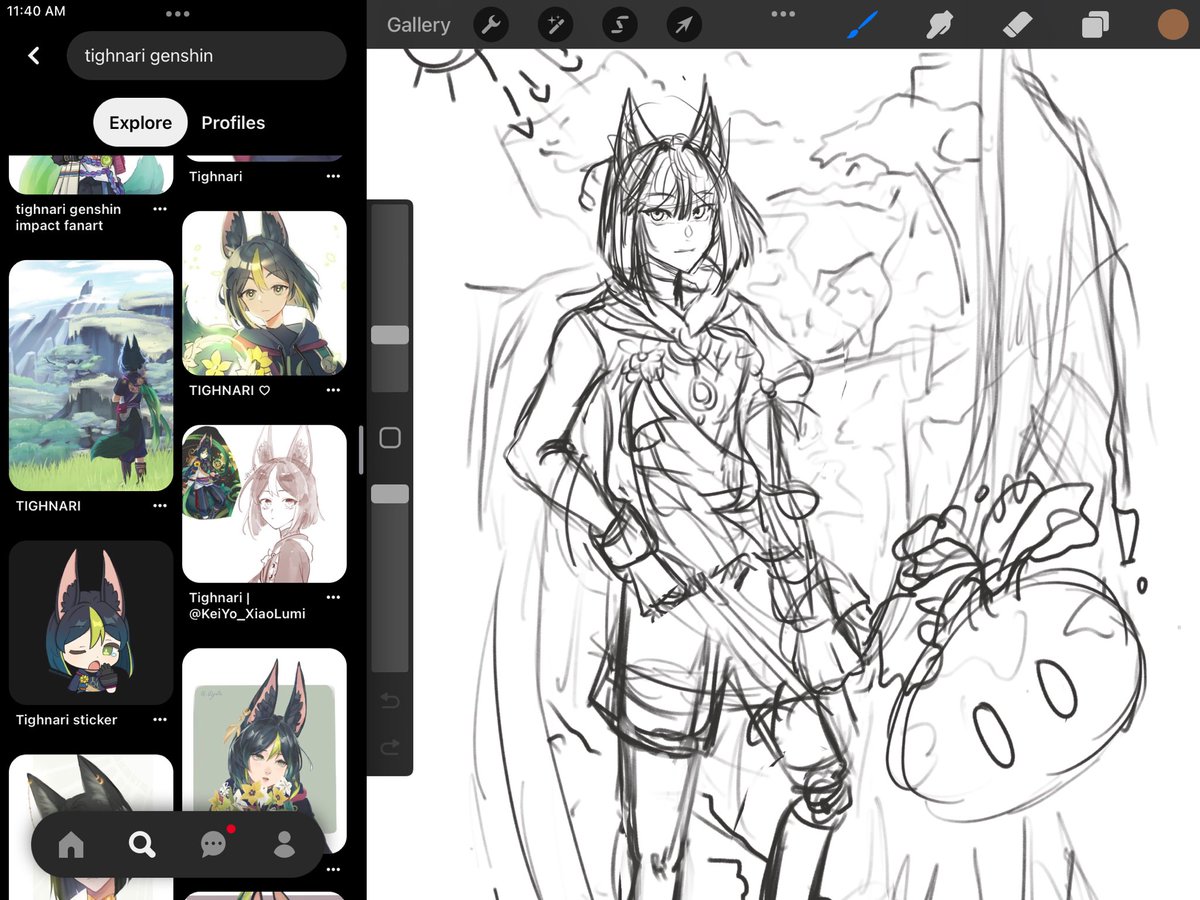Select the Eraser tool
The width and height of the screenshot is (1200, 900).
[1017, 25]
